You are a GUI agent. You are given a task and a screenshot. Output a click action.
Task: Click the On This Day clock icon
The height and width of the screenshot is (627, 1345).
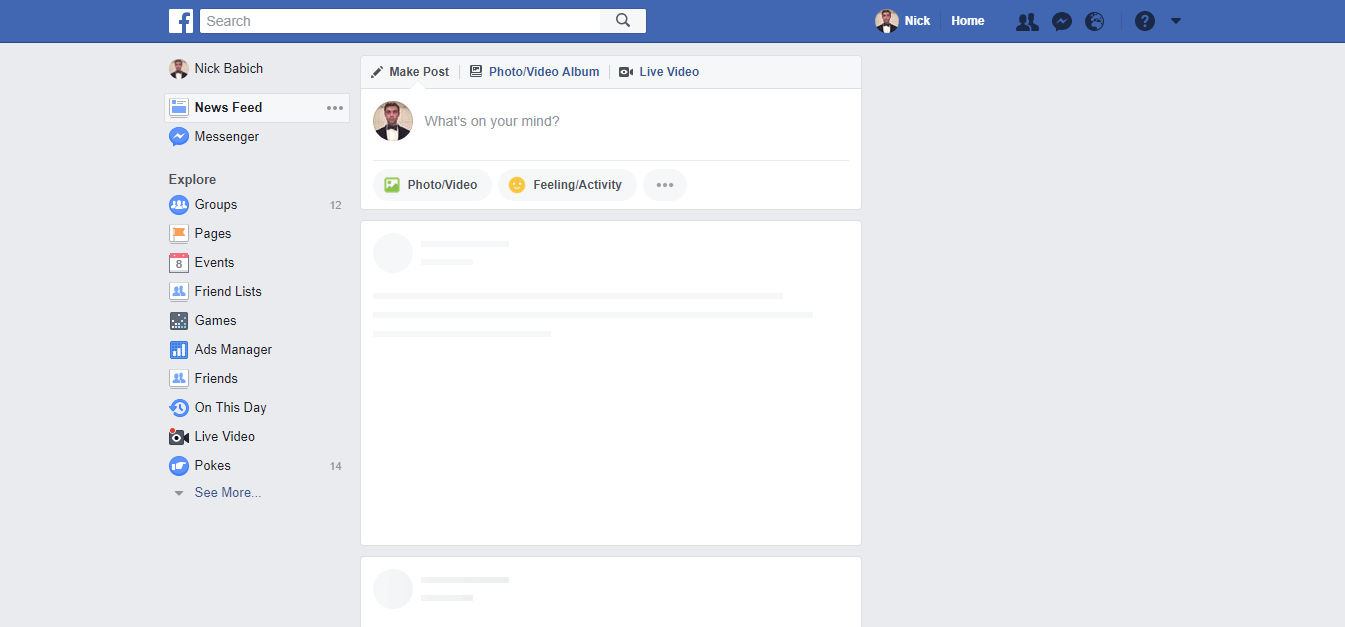click(179, 408)
